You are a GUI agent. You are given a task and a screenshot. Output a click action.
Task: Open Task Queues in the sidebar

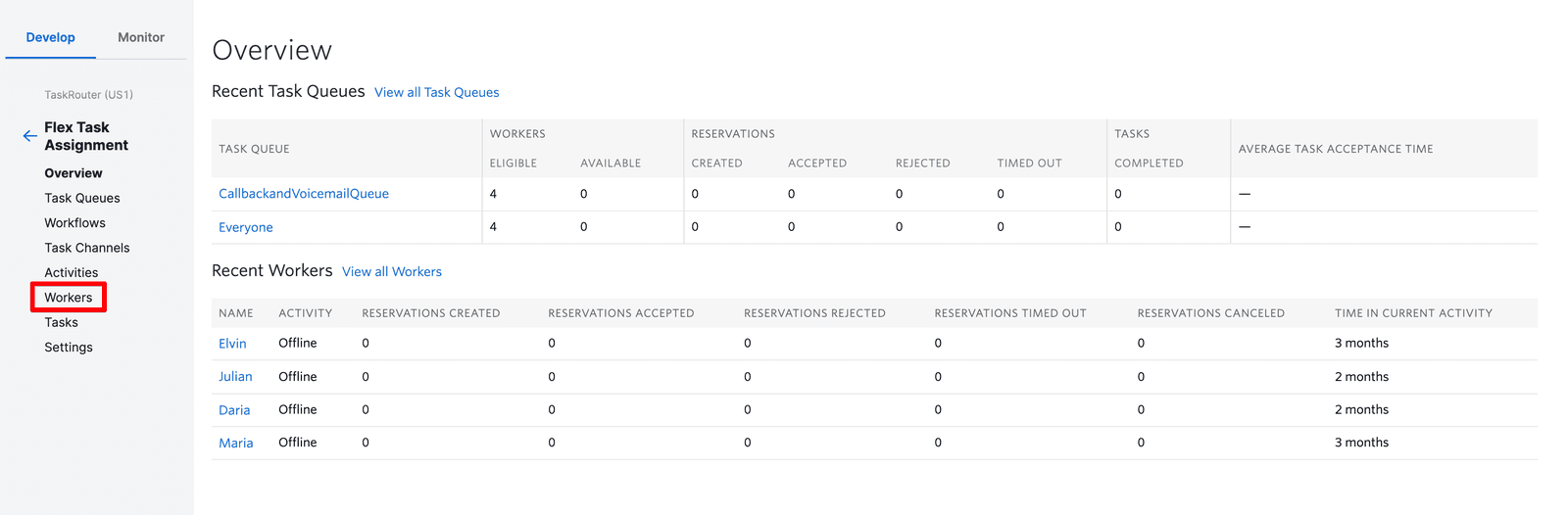82,198
